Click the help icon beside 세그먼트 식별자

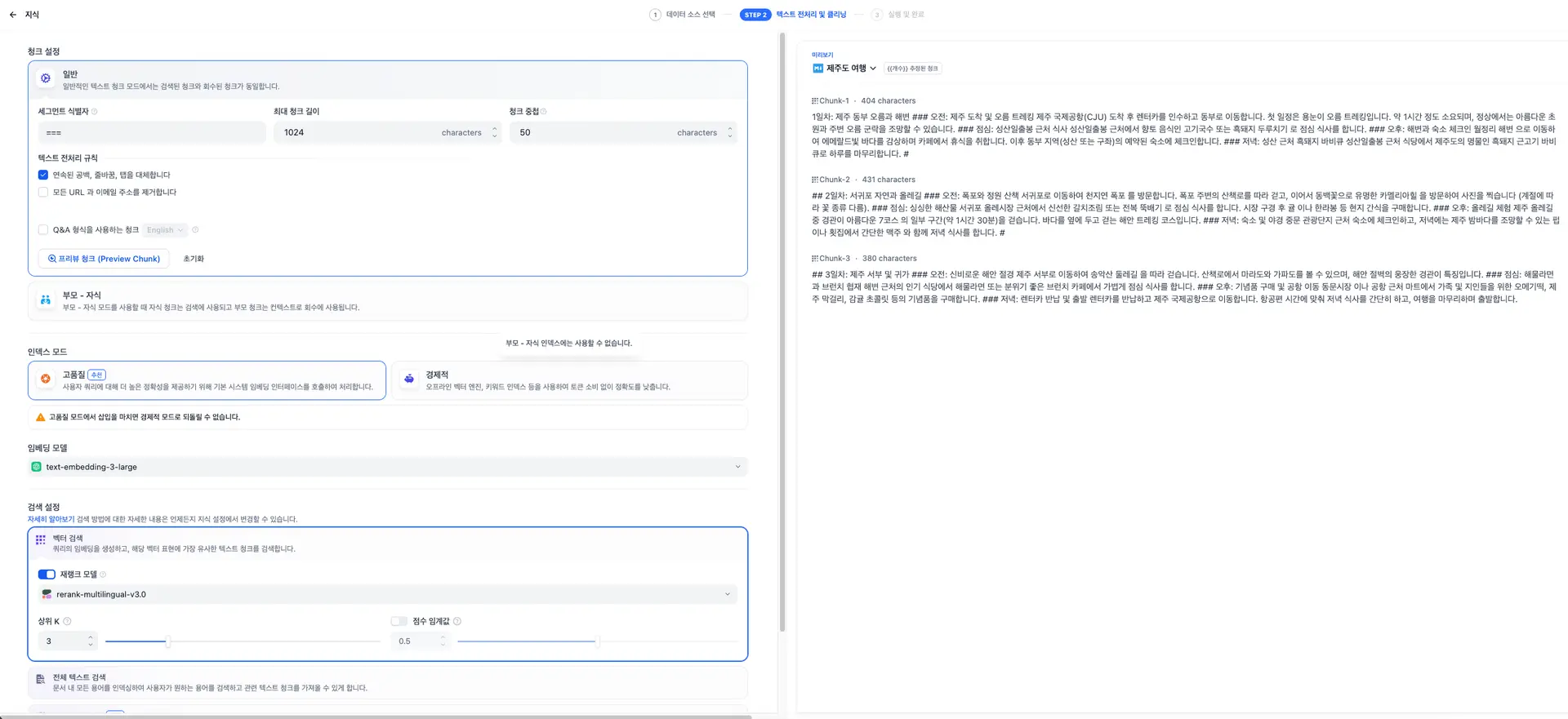[x=95, y=112]
